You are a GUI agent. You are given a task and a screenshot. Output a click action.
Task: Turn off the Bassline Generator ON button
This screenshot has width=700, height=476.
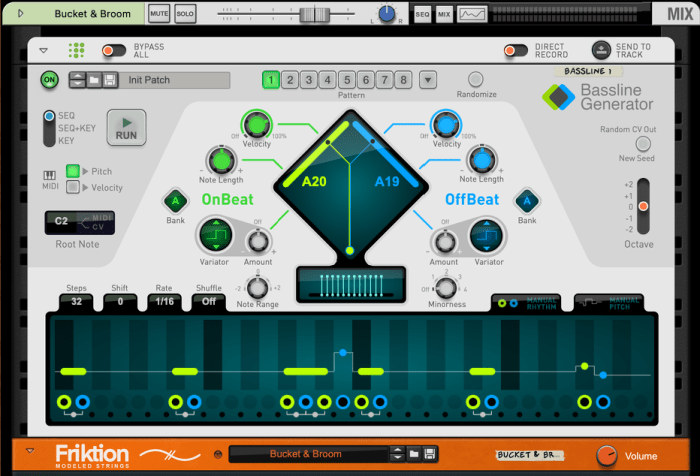(49, 80)
